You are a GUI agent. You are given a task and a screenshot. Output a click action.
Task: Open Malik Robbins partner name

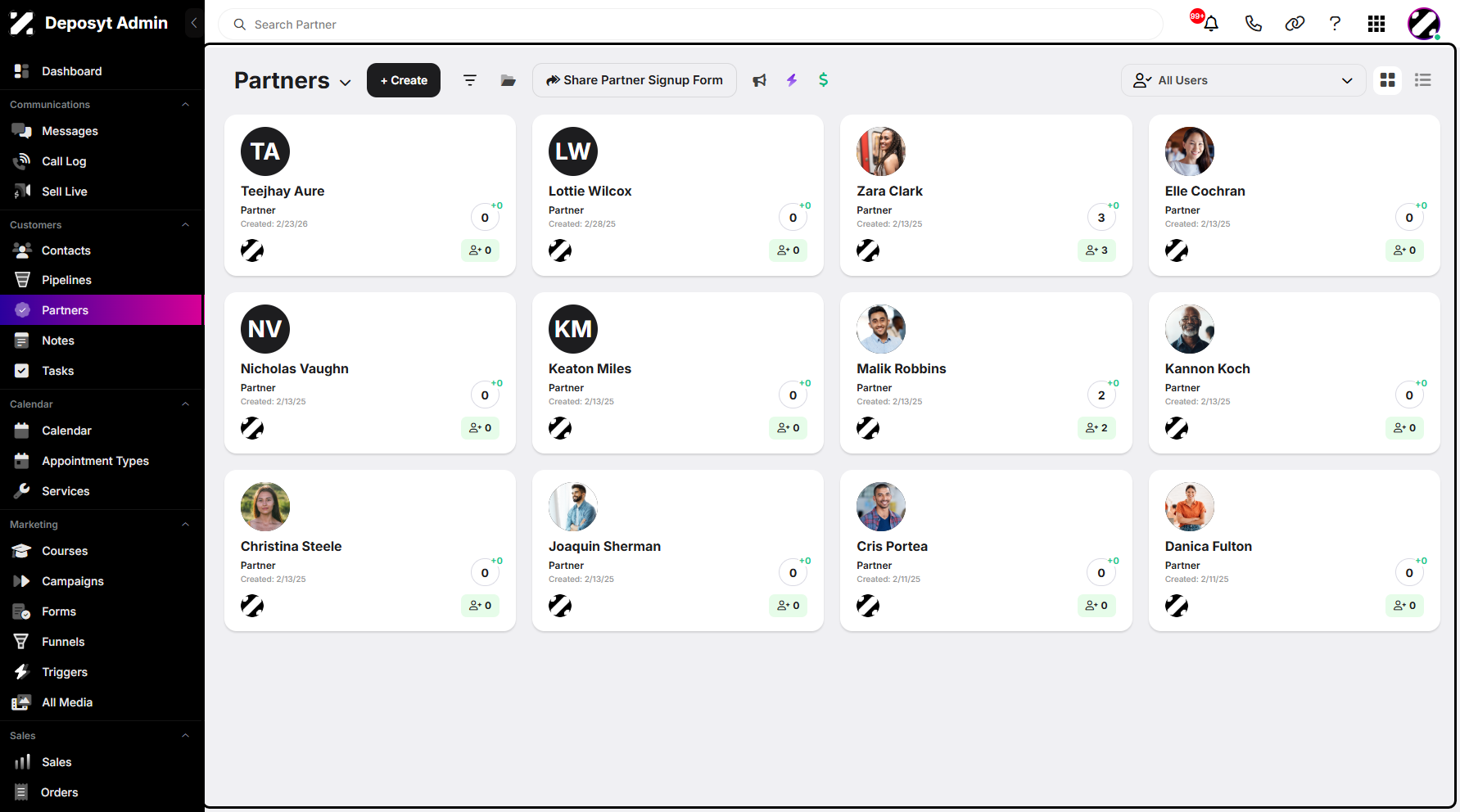tap(901, 369)
